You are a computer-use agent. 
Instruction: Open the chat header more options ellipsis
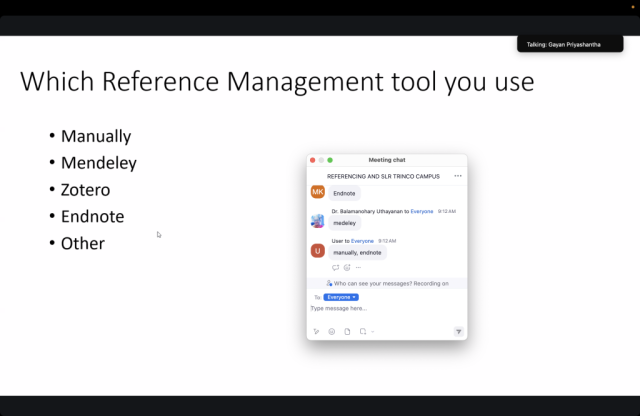click(x=458, y=176)
